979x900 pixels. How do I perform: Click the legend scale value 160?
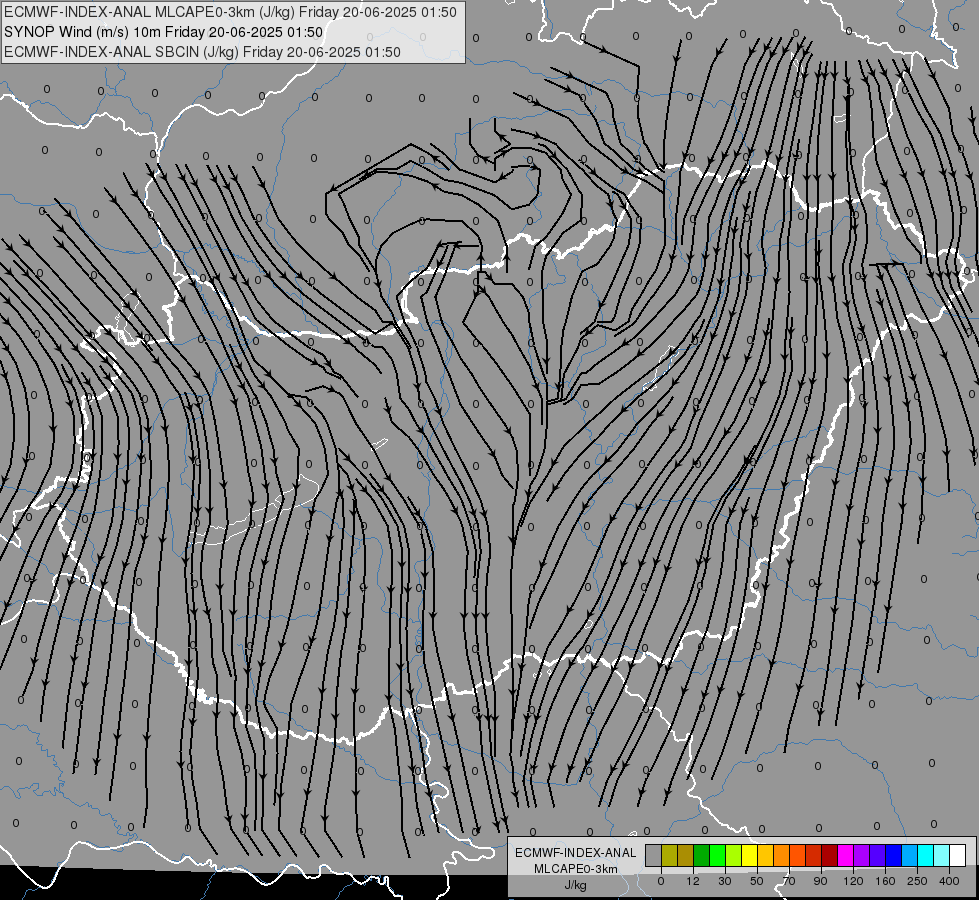[x=885, y=881]
